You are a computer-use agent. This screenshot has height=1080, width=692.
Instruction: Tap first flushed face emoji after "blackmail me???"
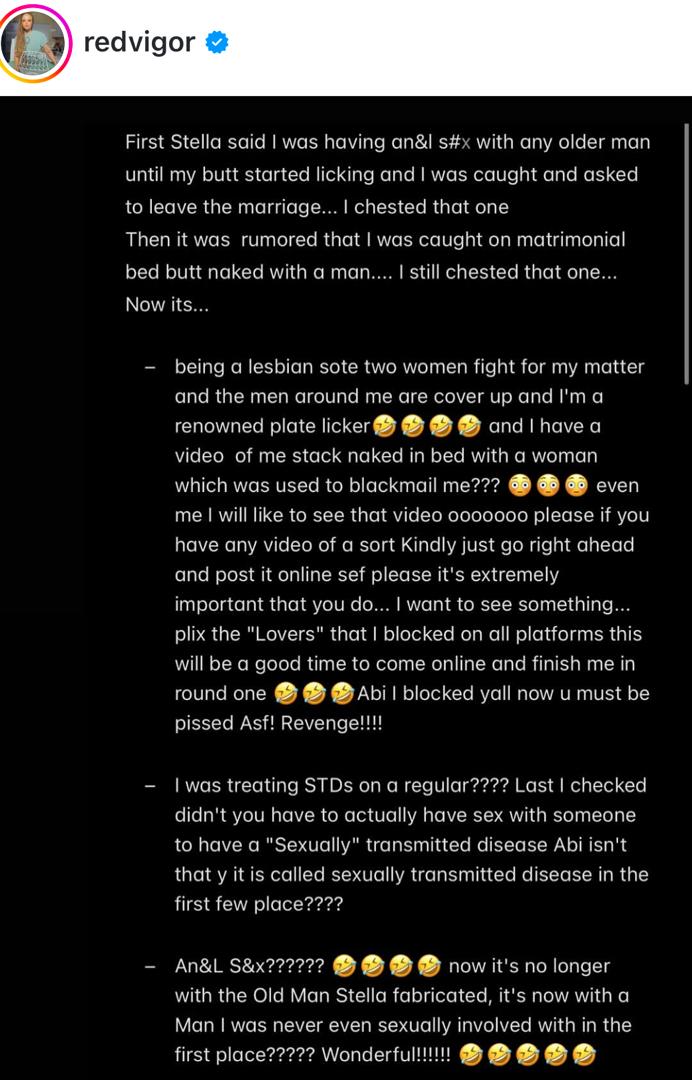pyautogui.click(x=520, y=486)
